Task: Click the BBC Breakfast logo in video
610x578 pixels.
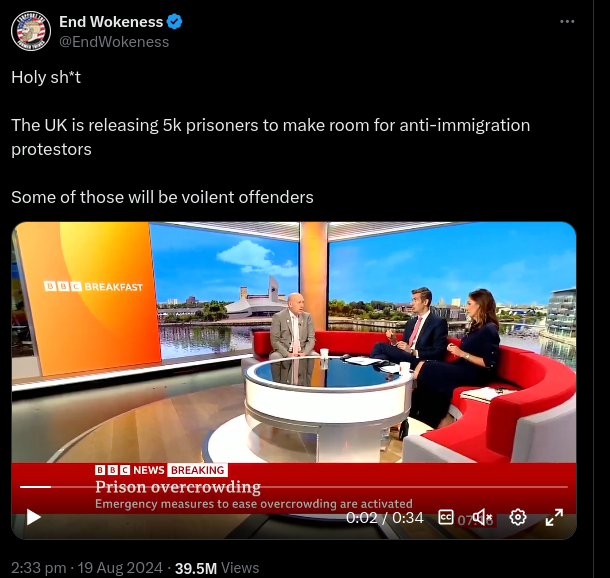Action: point(93,287)
